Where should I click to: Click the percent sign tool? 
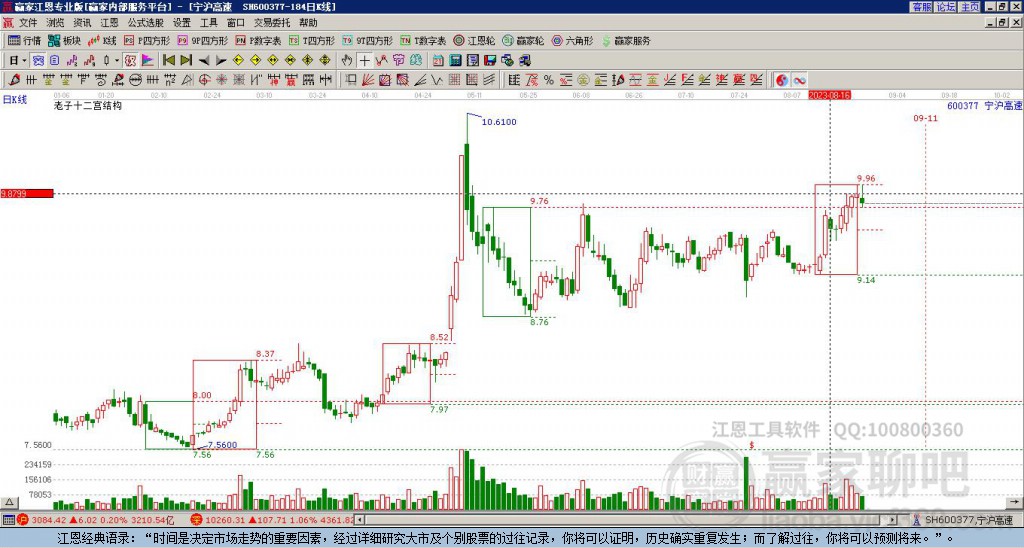549,80
